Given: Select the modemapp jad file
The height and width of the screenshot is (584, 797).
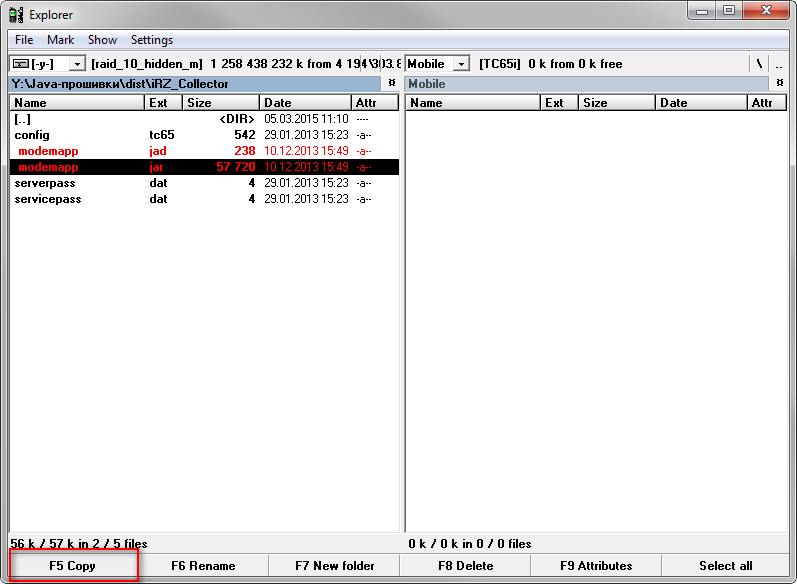Looking at the screenshot, I should tap(48, 151).
